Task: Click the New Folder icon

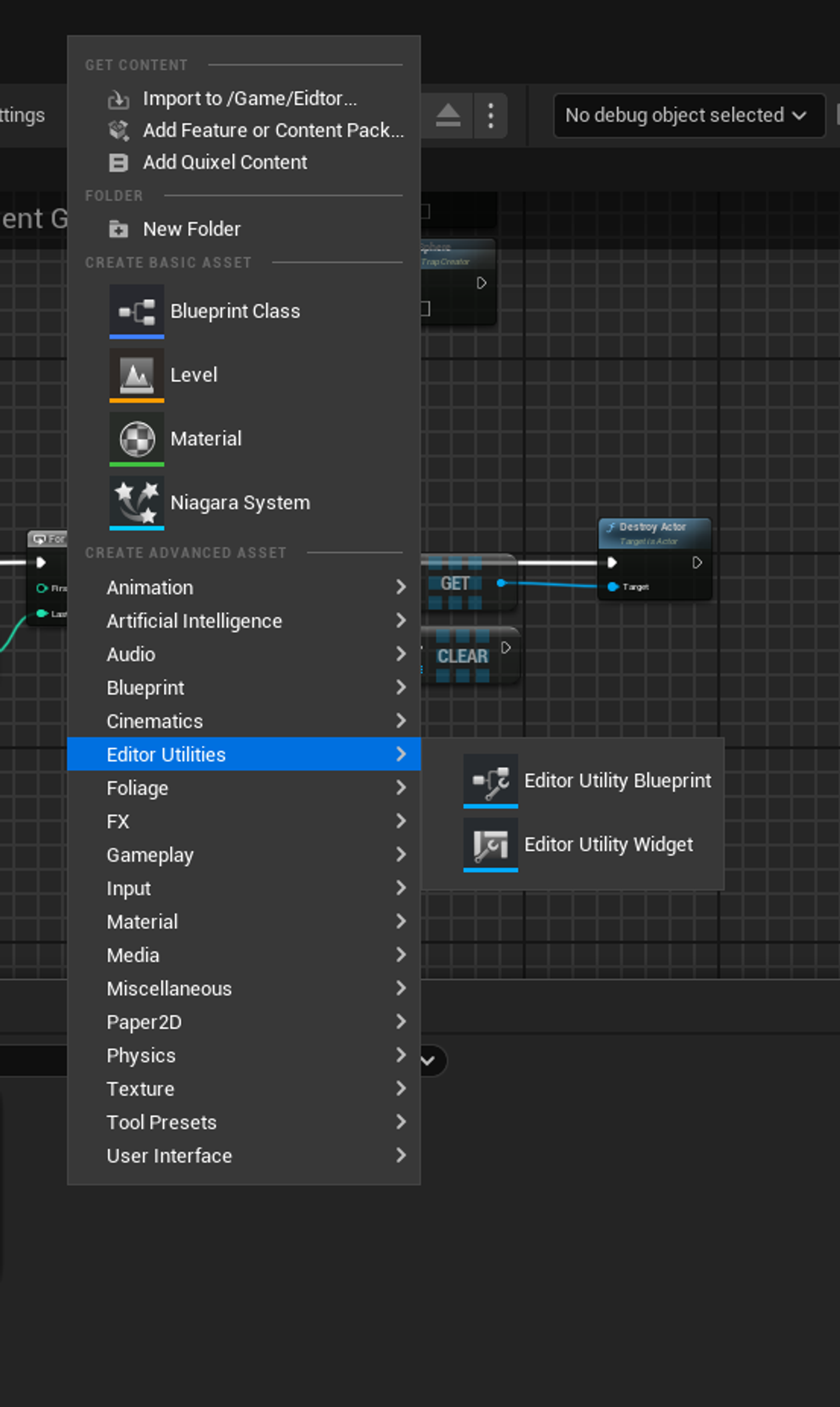Action: tap(118, 229)
